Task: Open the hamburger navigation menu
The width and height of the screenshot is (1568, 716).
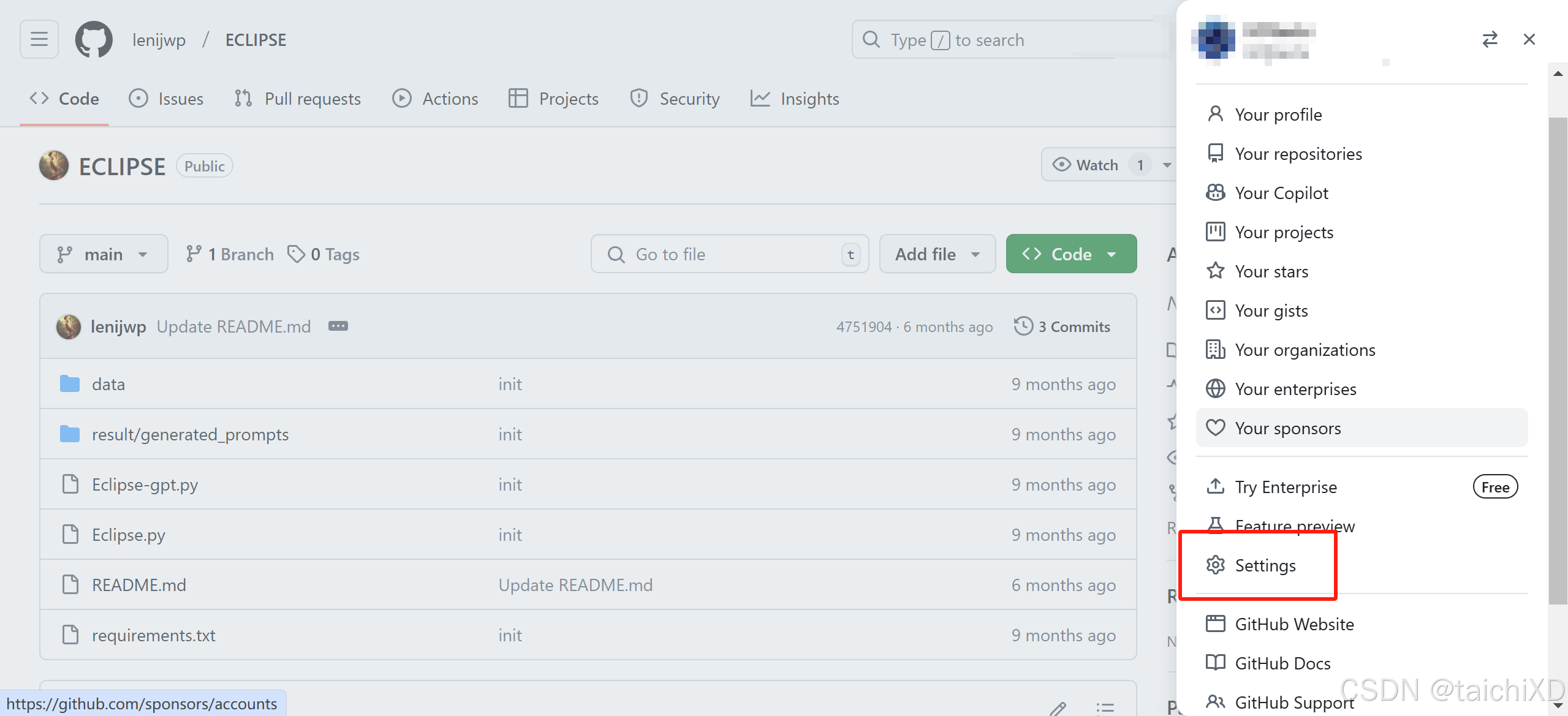Action: 38,39
